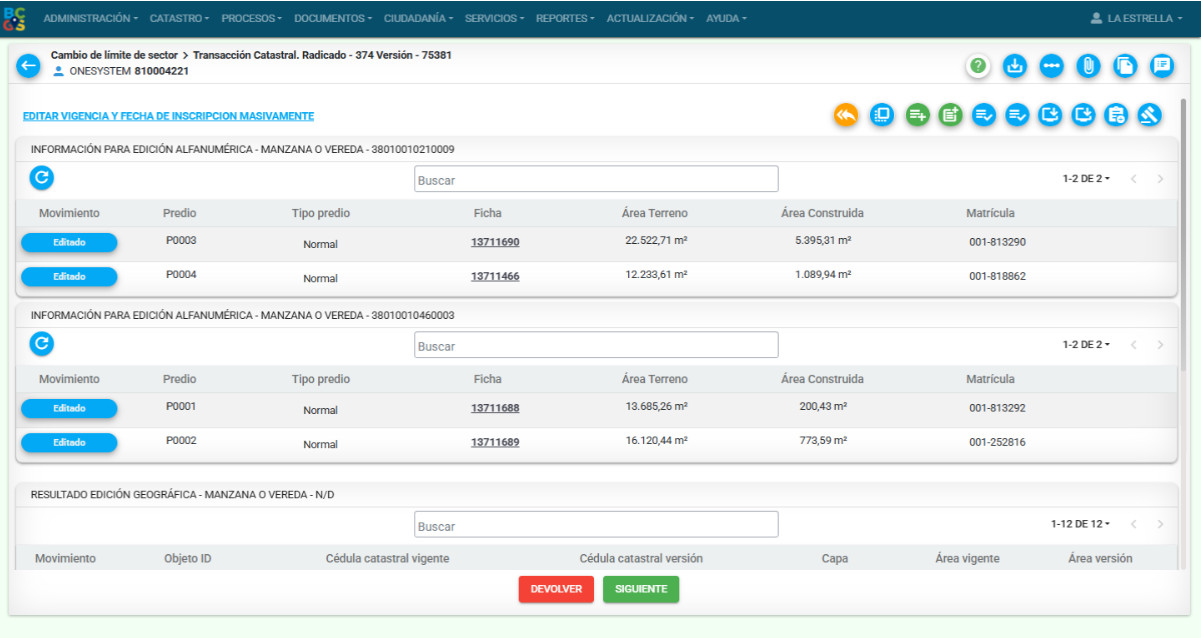Expand the '1-12 DE 12' pagination dropdown
Screen dimensions: 1201x638
tap(1080, 524)
